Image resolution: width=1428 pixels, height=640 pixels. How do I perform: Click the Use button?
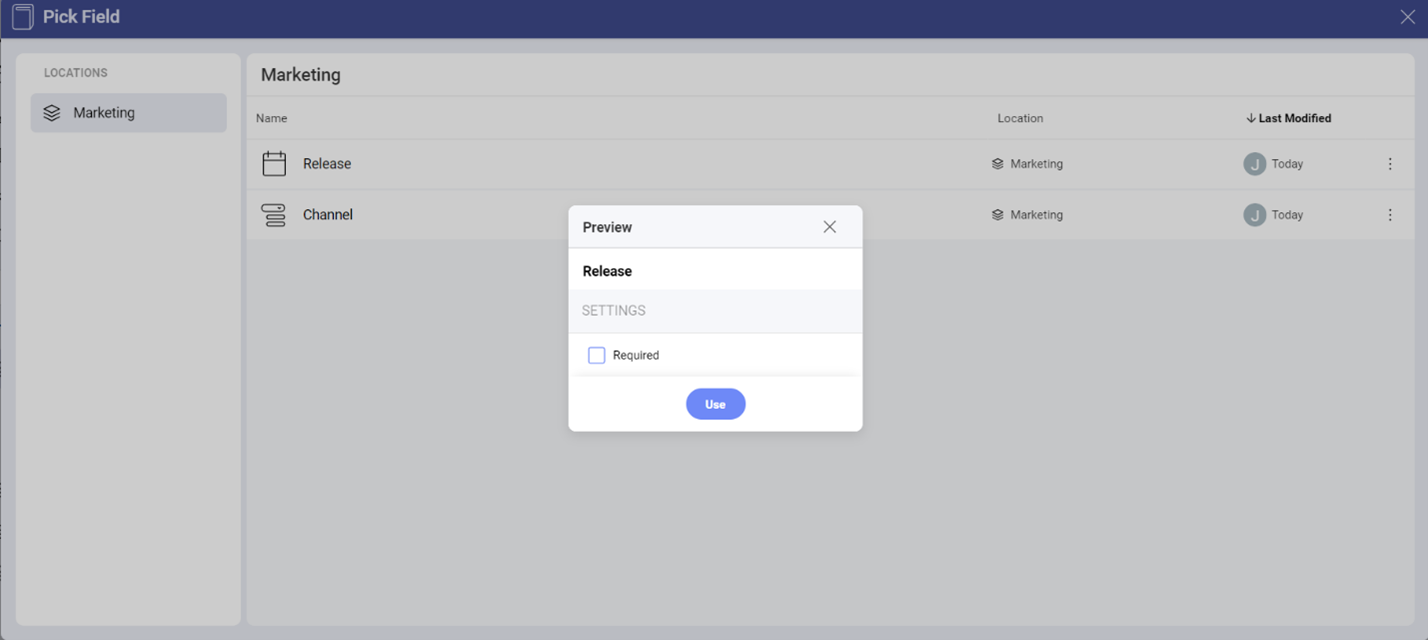click(715, 404)
